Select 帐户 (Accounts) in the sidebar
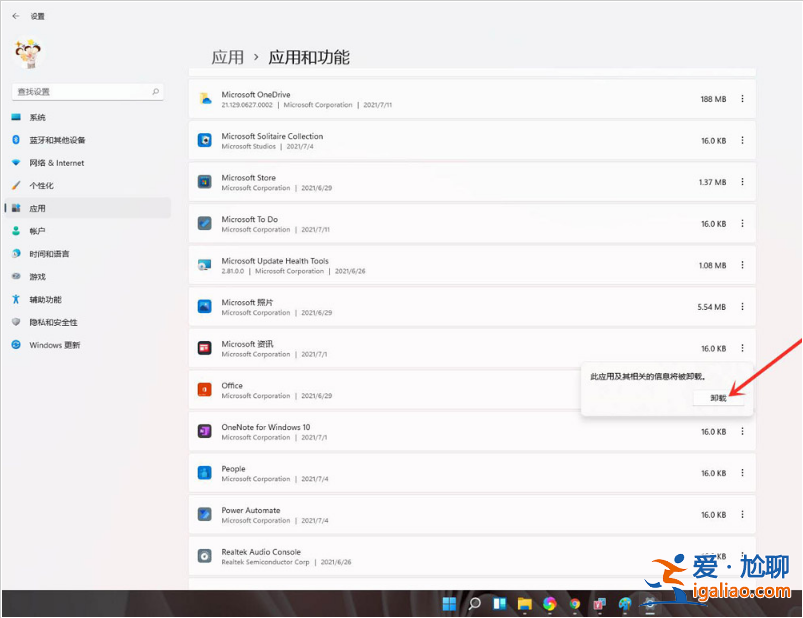The height and width of the screenshot is (618, 803). pos(40,231)
